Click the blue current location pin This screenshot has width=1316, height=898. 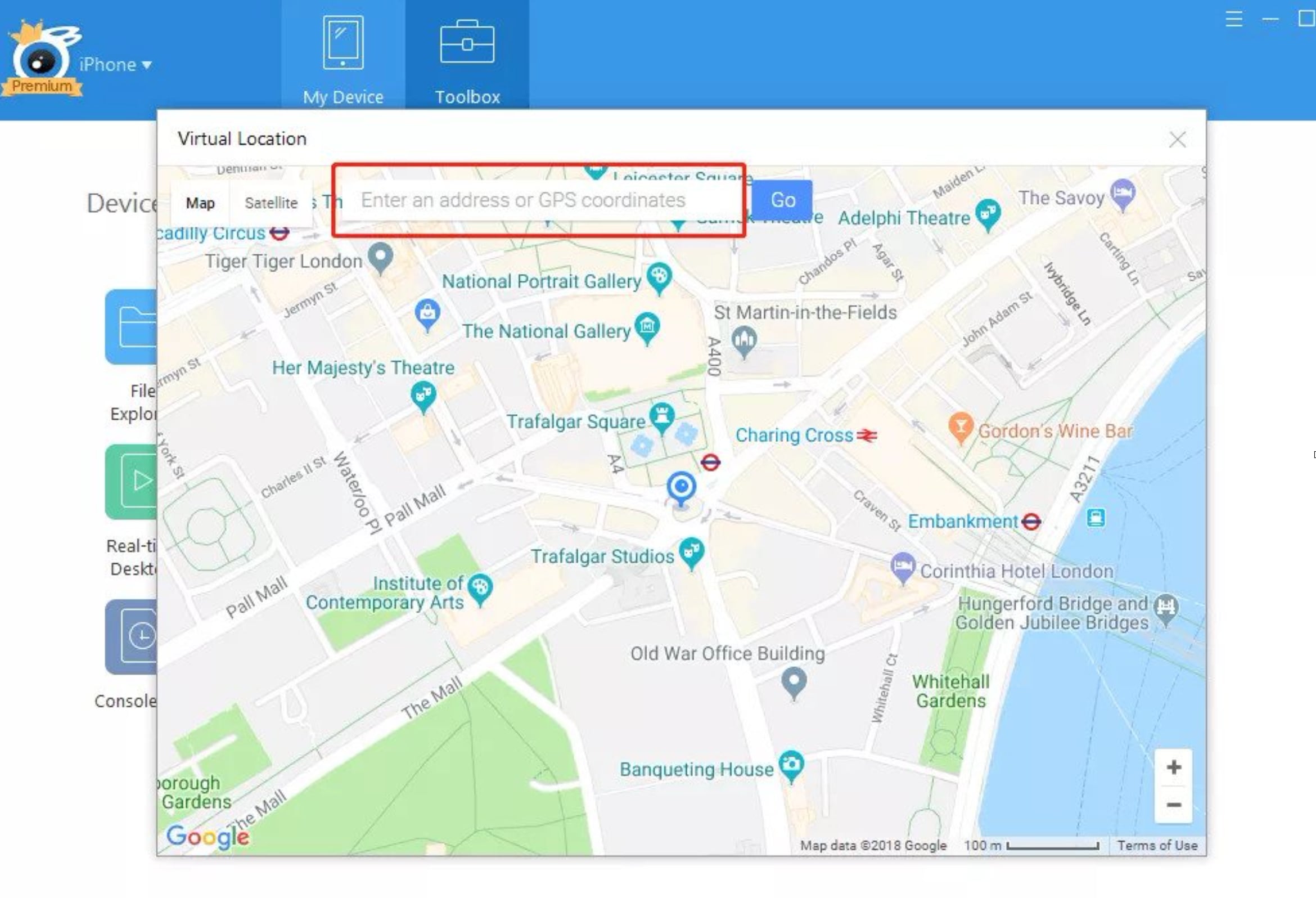point(680,487)
